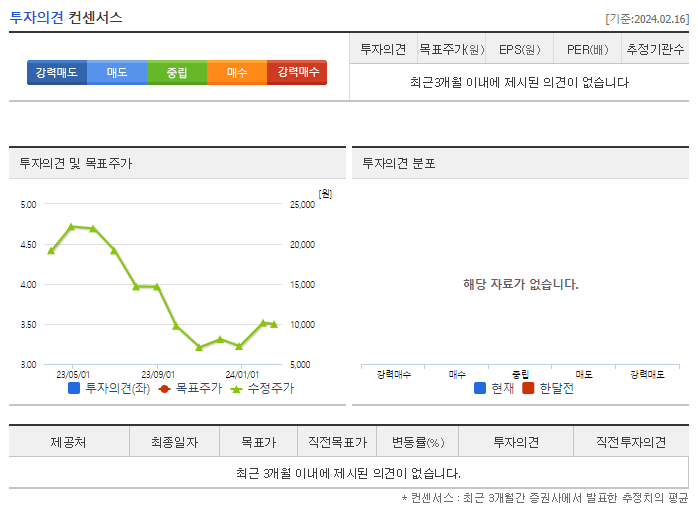This screenshot has height=516, width=698.
Task: Click the last data point on green line
Action: pyautogui.click(x=274, y=325)
